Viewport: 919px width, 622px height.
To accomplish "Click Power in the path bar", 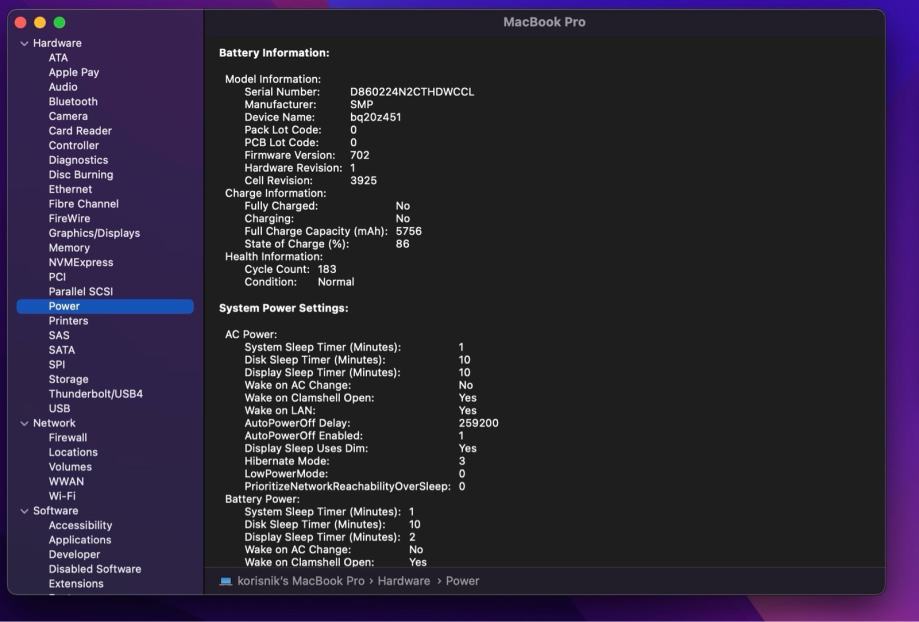I will pos(462,581).
